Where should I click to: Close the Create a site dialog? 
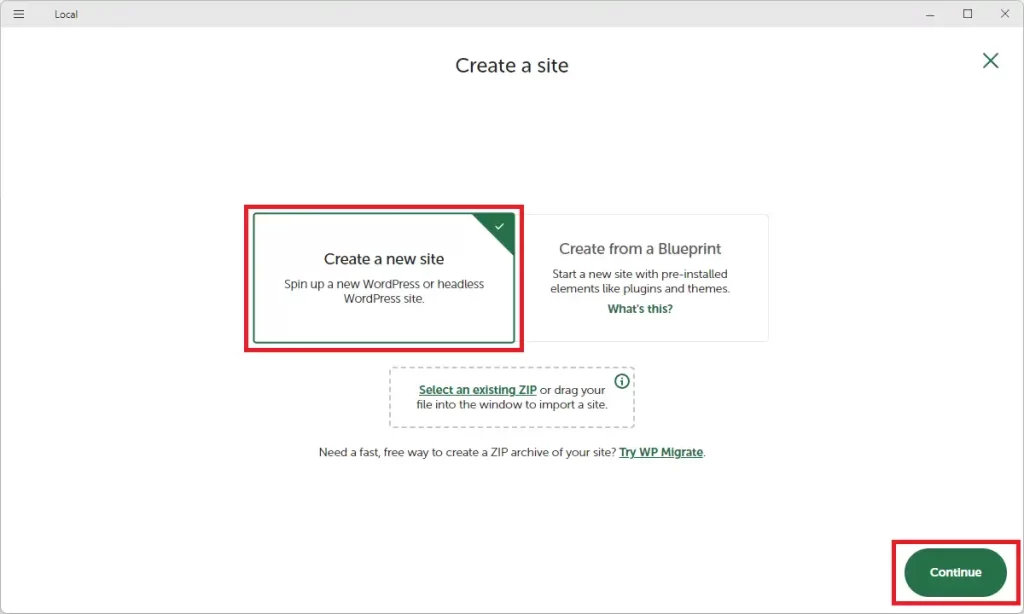[x=990, y=61]
